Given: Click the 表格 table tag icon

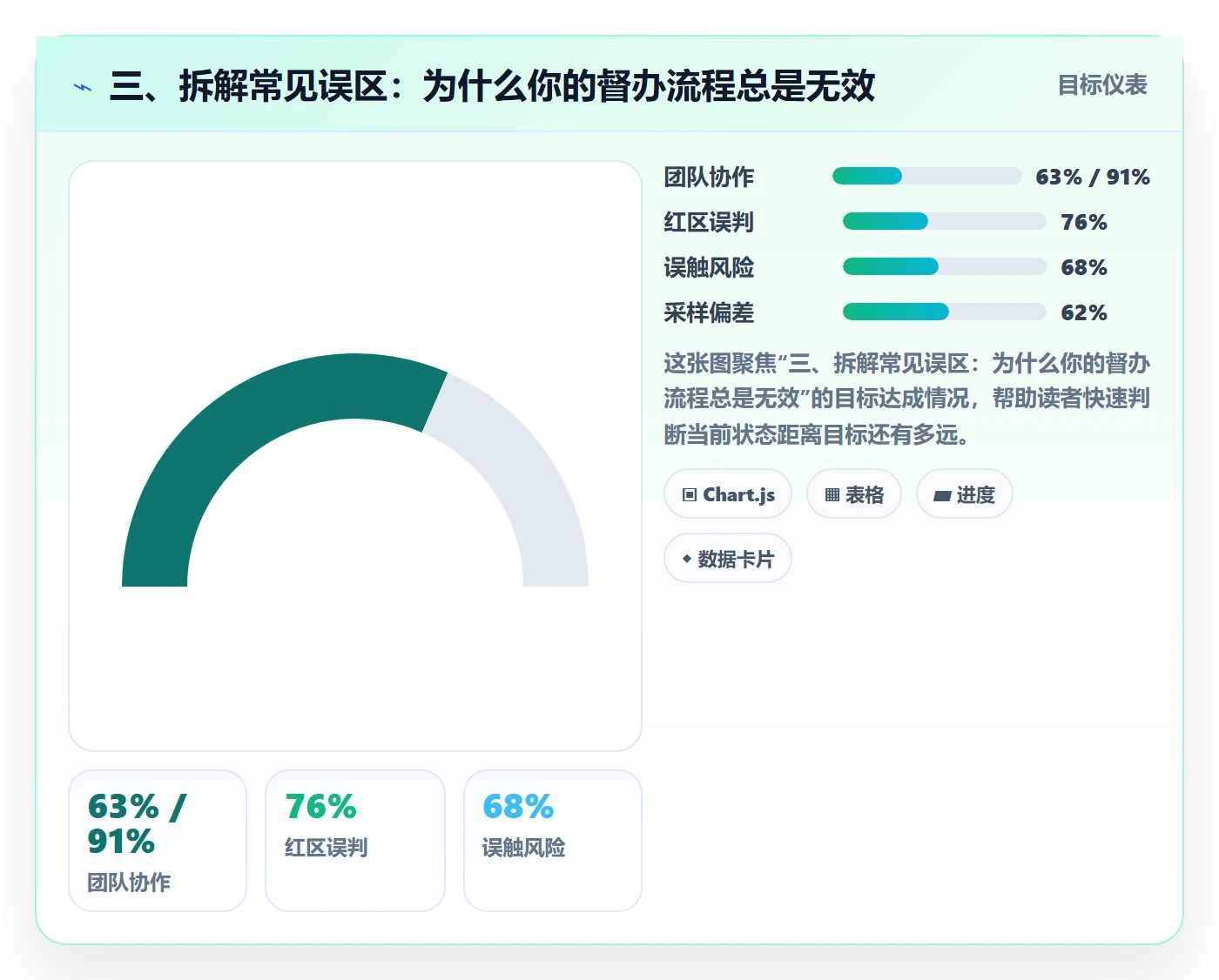Looking at the screenshot, I should click(x=832, y=495).
